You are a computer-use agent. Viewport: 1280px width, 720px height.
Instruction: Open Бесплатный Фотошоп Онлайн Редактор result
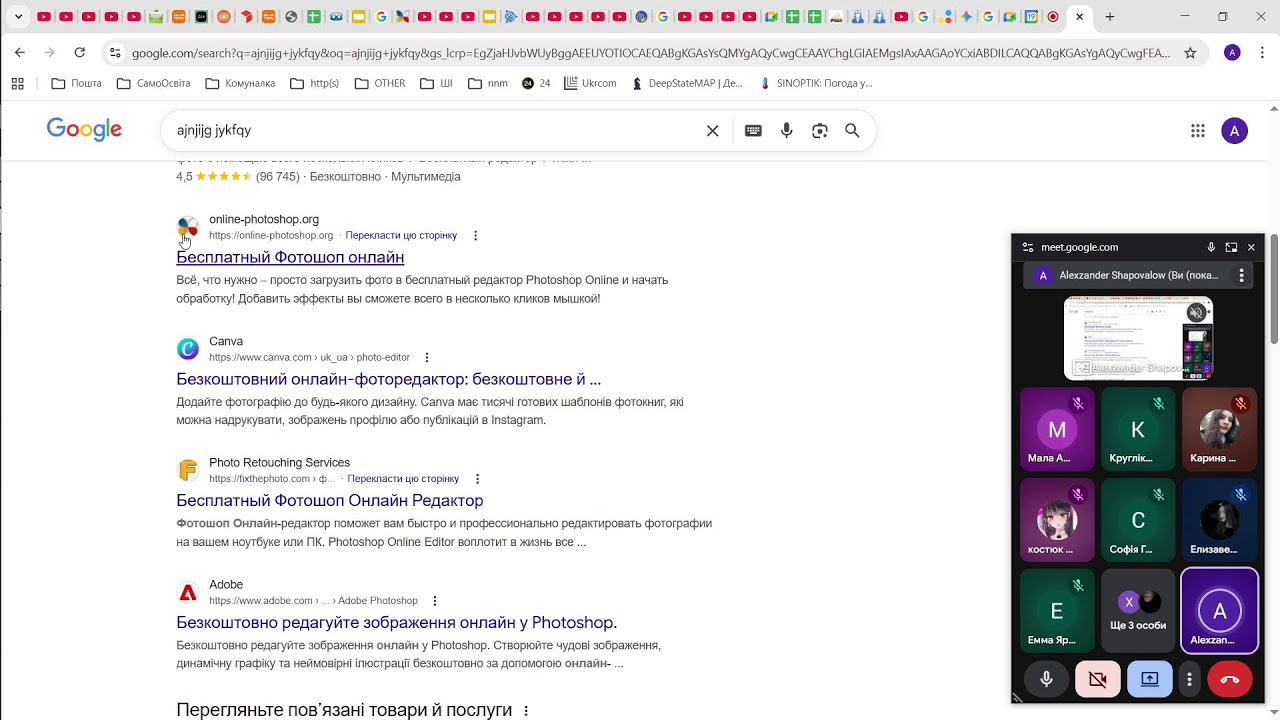pyautogui.click(x=329, y=500)
